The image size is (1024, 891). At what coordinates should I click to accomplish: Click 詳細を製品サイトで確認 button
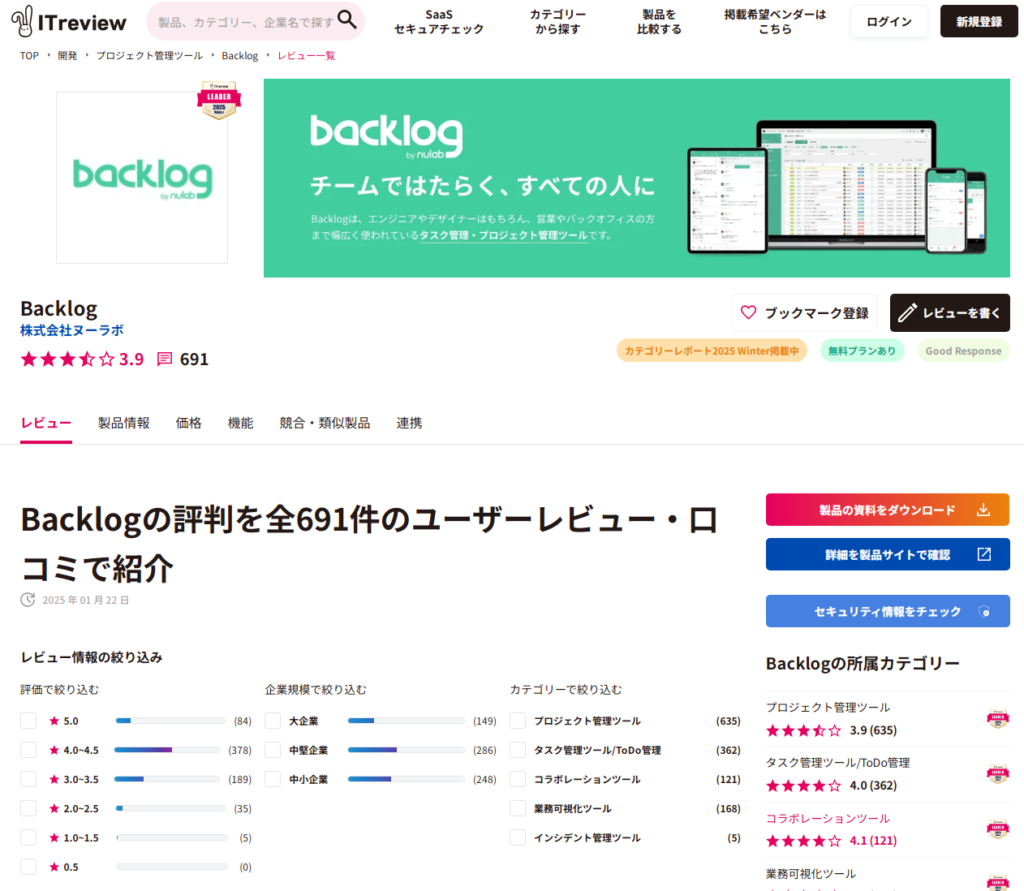pyautogui.click(x=888, y=555)
